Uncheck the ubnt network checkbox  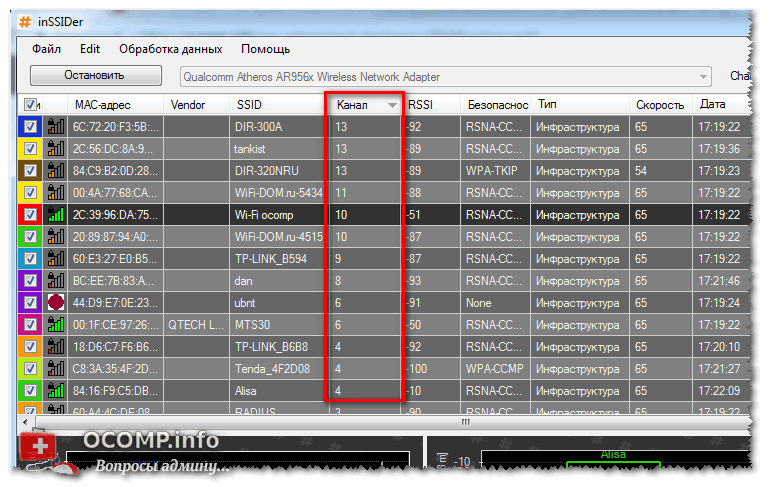point(30,303)
